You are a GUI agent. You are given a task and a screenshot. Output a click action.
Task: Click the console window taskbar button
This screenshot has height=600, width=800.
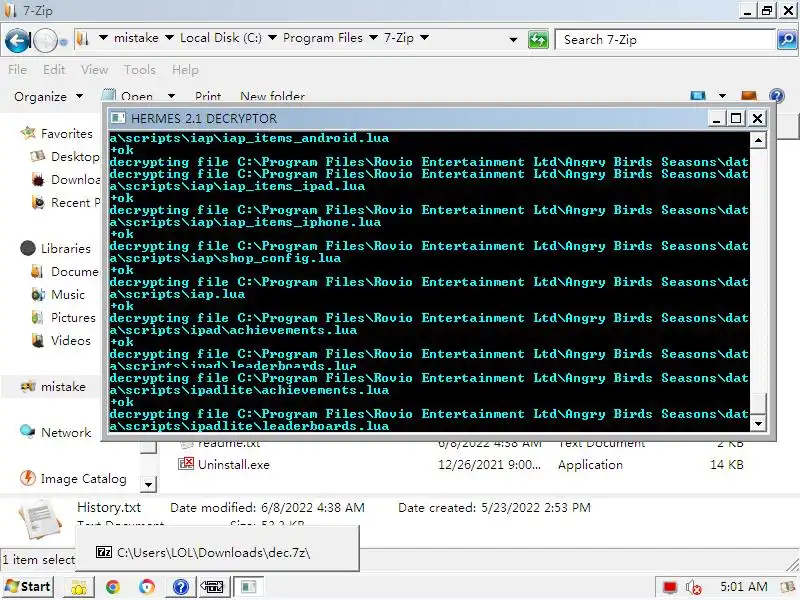coord(248,587)
